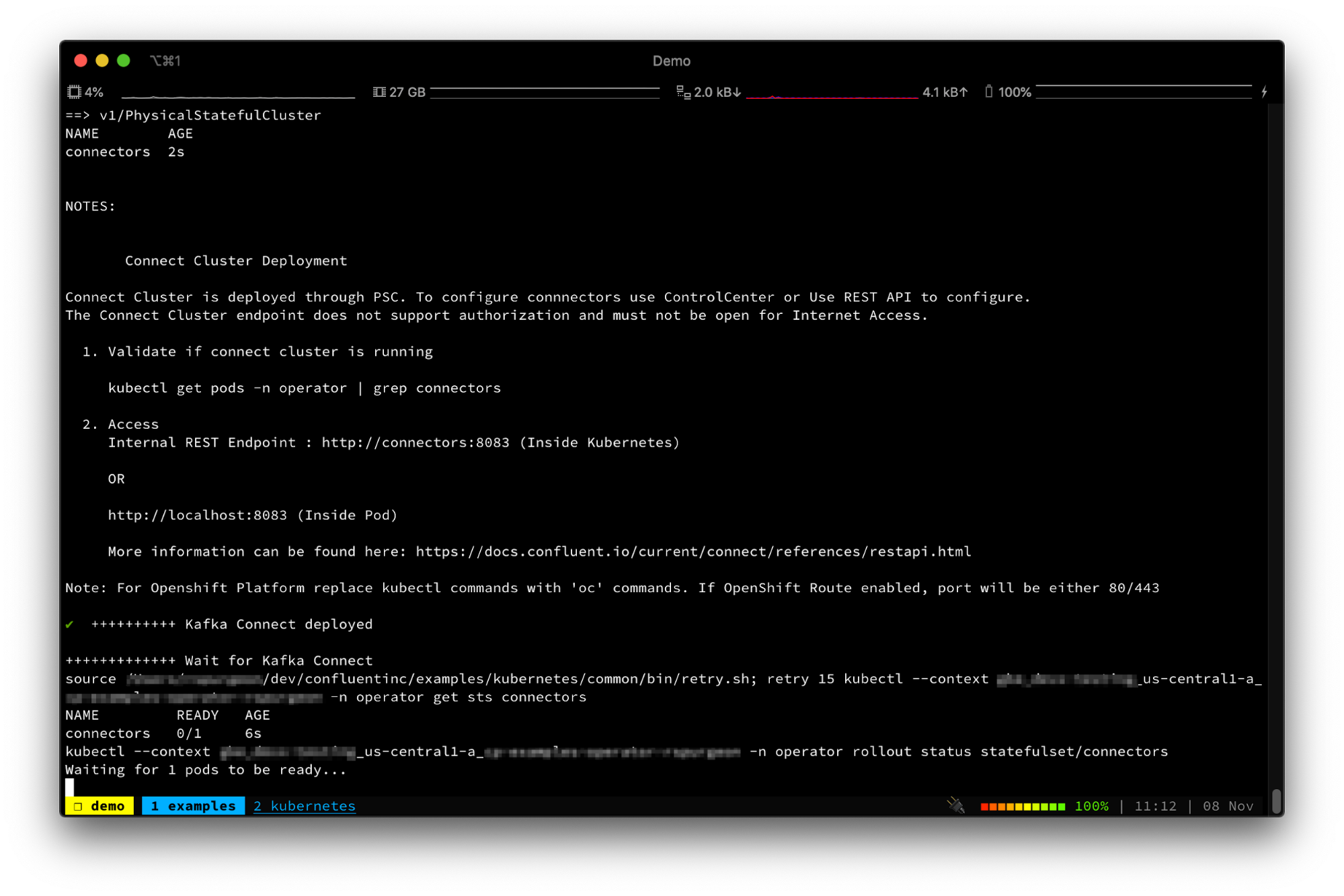Viewport: 1344px width, 896px height.
Task: Click the battery icon in status bar
Action: (x=988, y=91)
